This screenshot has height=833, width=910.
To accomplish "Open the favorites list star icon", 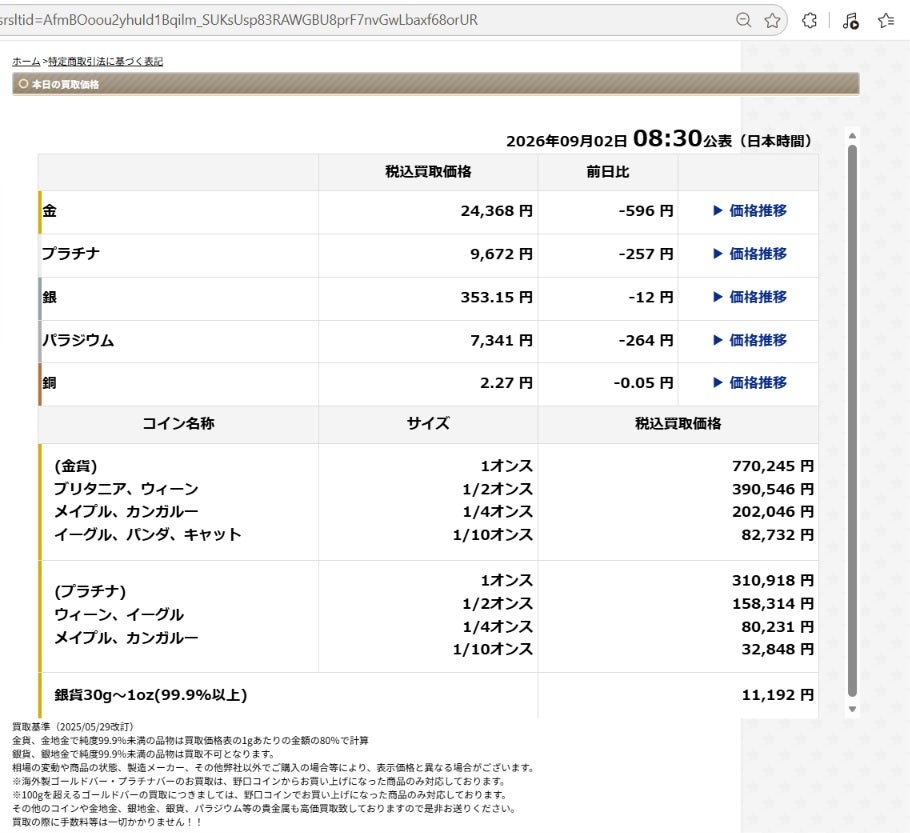I will [x=886, y=20].
